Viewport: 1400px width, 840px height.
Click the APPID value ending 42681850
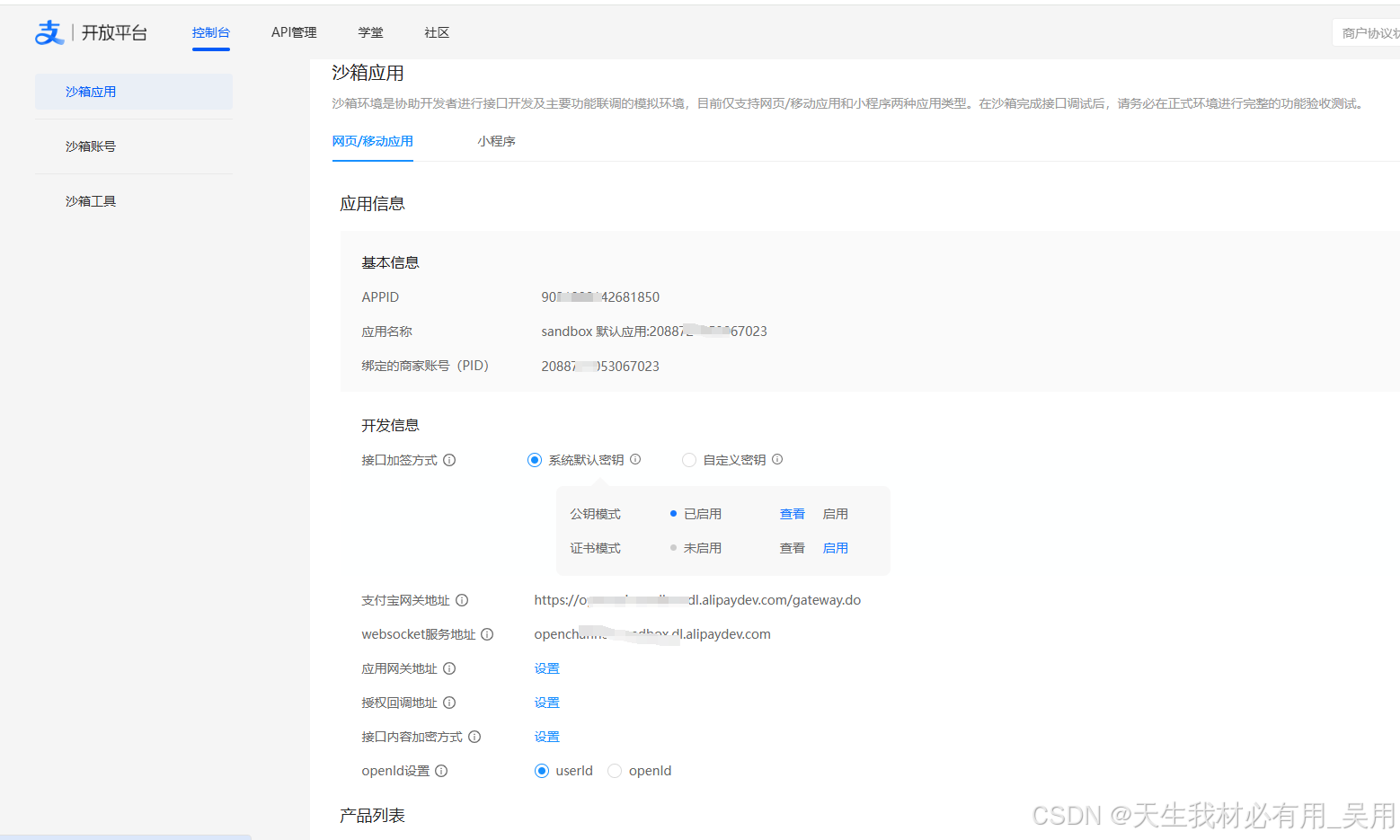[x=600, y=297]
